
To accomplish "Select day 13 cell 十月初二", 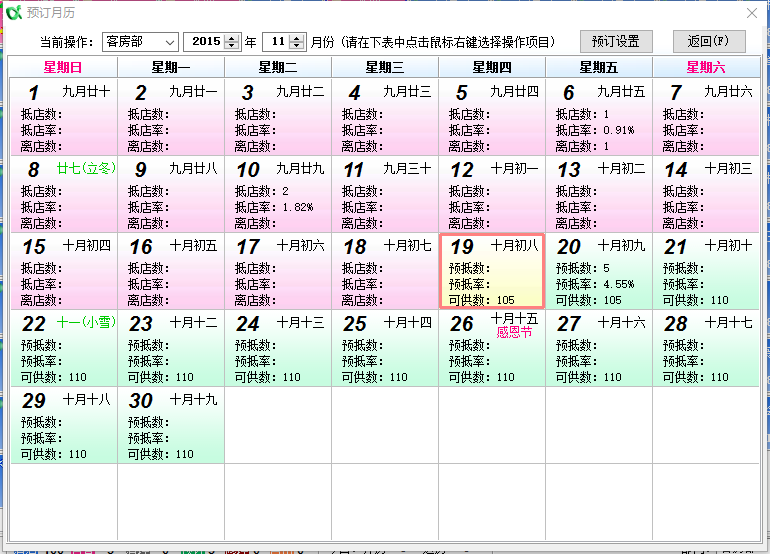I will pyautogui.click(x=599, y=194).
